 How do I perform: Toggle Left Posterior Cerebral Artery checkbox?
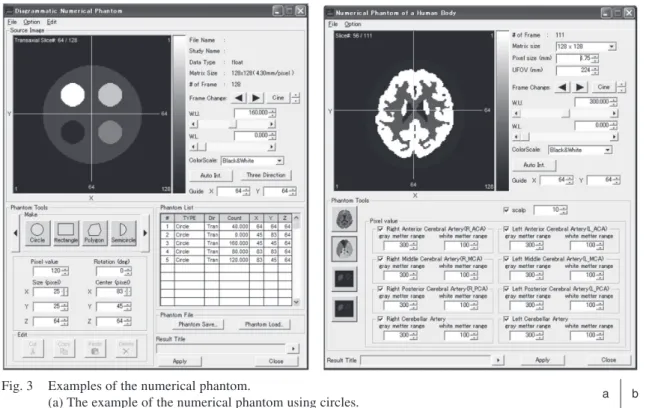click(x=506, y=289)
